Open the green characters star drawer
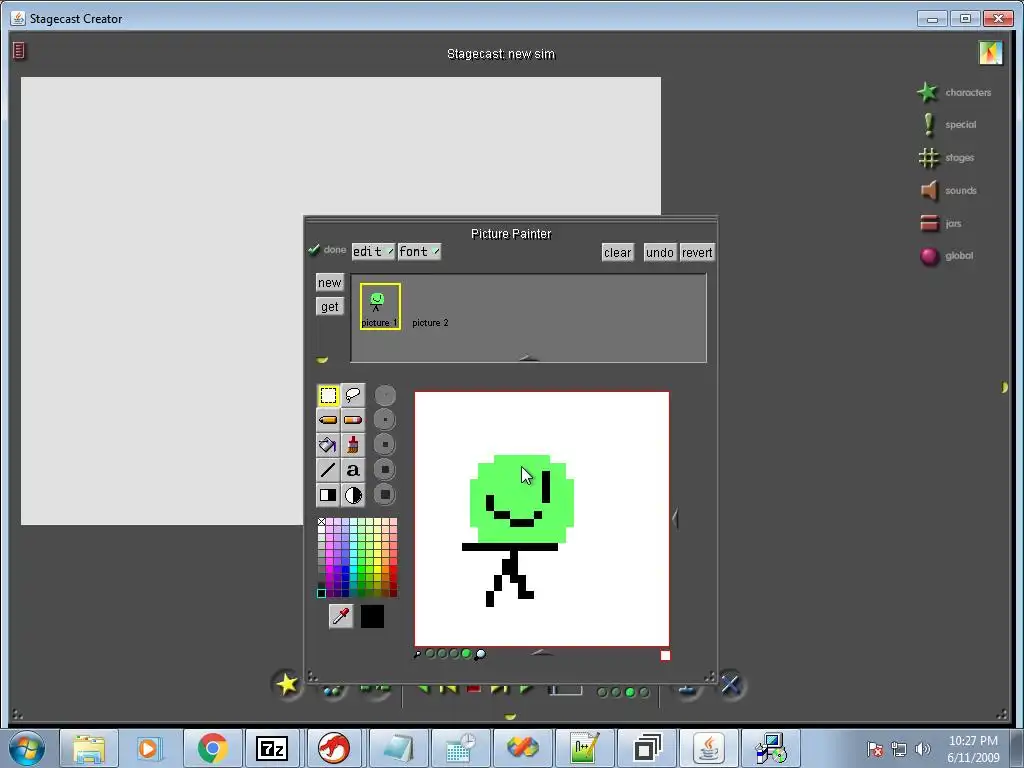The image size is (1024, 768). pos(927,92)
